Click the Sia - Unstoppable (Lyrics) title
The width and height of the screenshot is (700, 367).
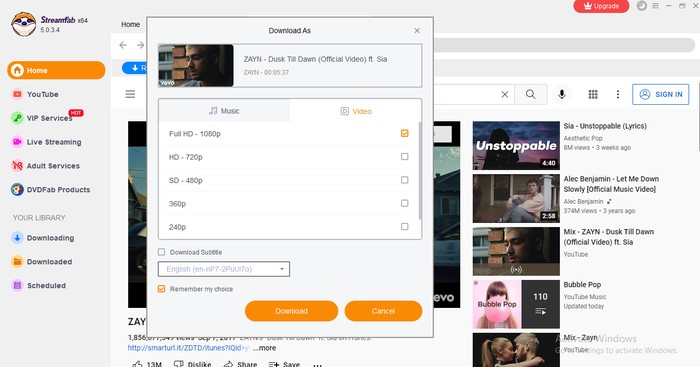[x=605, y=126]
